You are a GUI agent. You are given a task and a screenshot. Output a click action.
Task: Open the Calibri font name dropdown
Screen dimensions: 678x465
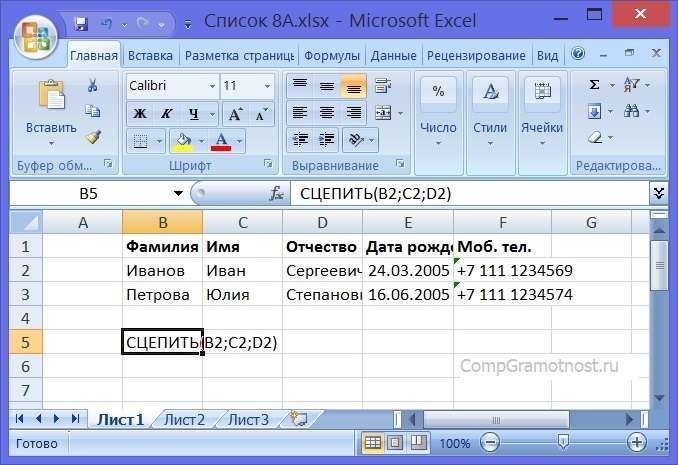(212, 86)
